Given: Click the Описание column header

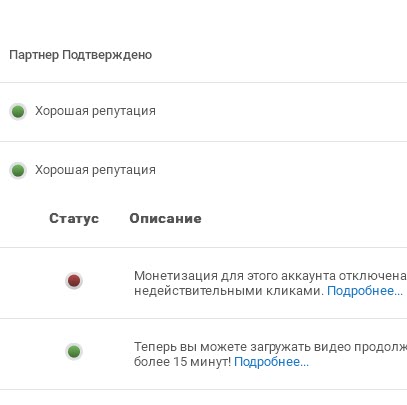Looking at the screenshot, I should point(165,219).
